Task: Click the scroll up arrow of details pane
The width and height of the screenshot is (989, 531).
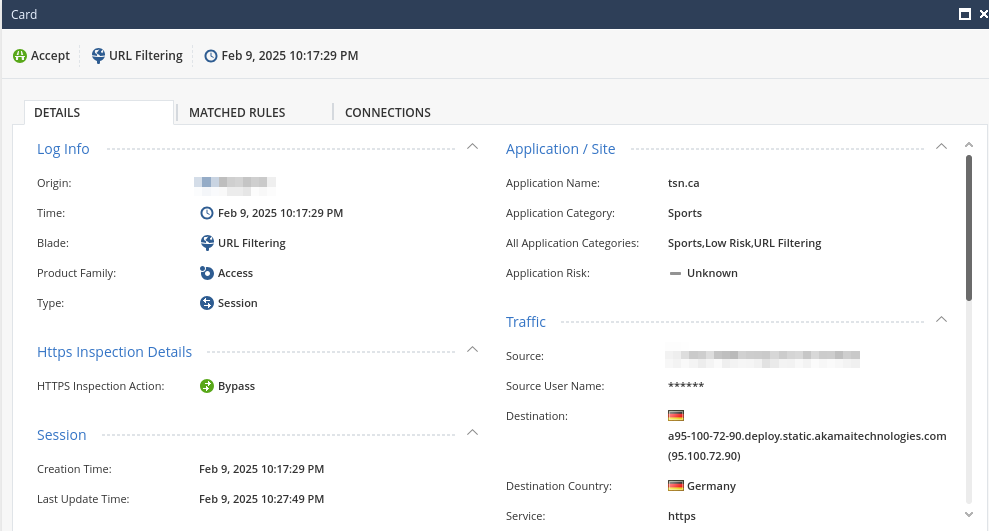Action: [969, 145]
